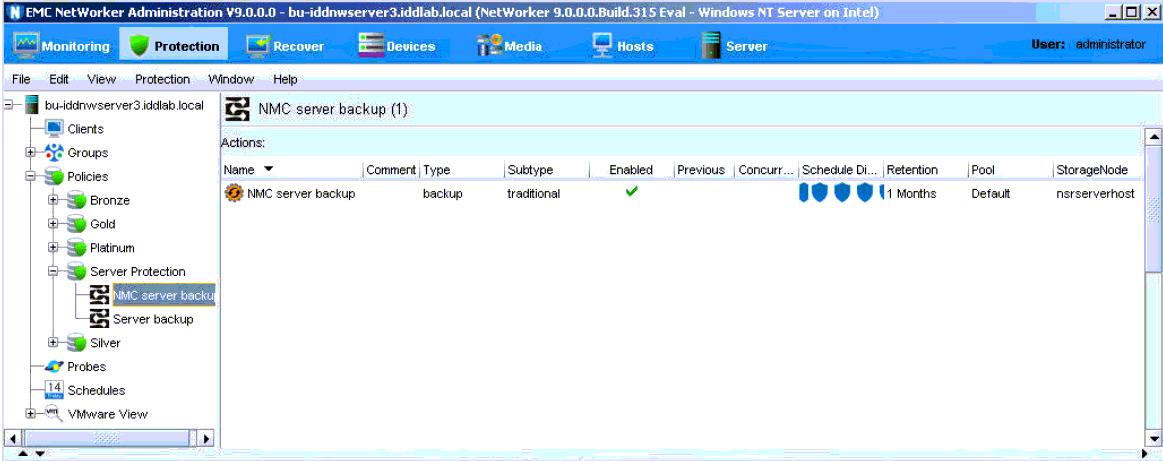Click the Silver policy icon
Screen dimensions: 1163x461
[x=76, y=342]
